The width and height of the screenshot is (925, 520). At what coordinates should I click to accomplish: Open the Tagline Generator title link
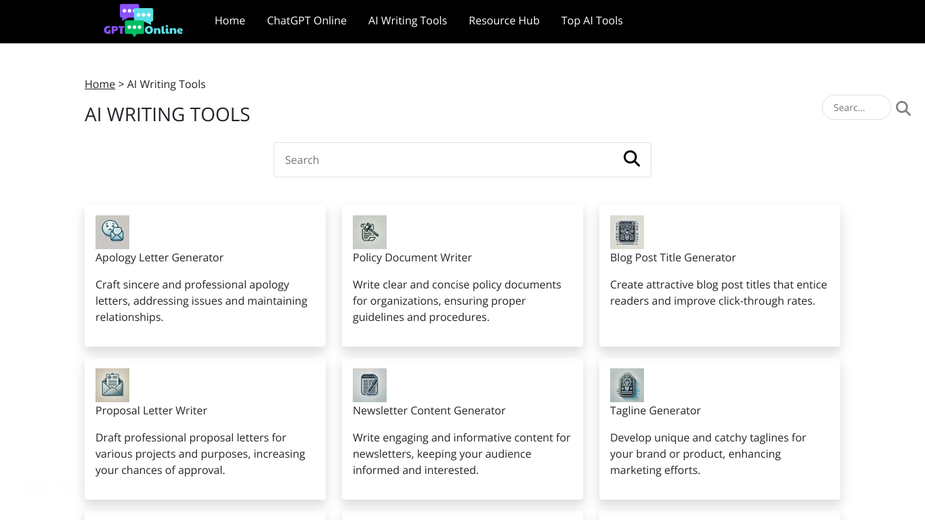[x=655, y=411]
